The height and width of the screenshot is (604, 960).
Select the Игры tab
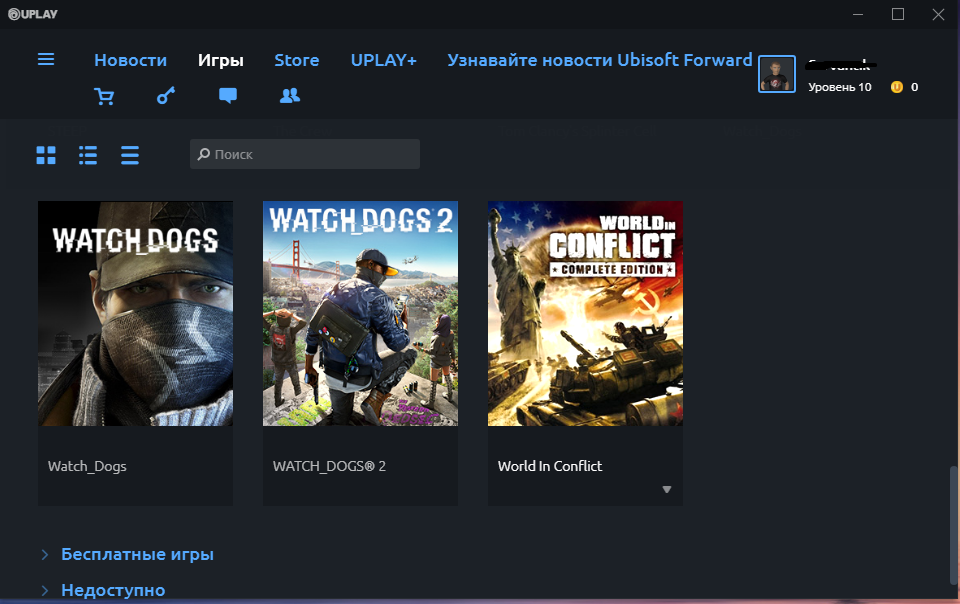(220, 60)
